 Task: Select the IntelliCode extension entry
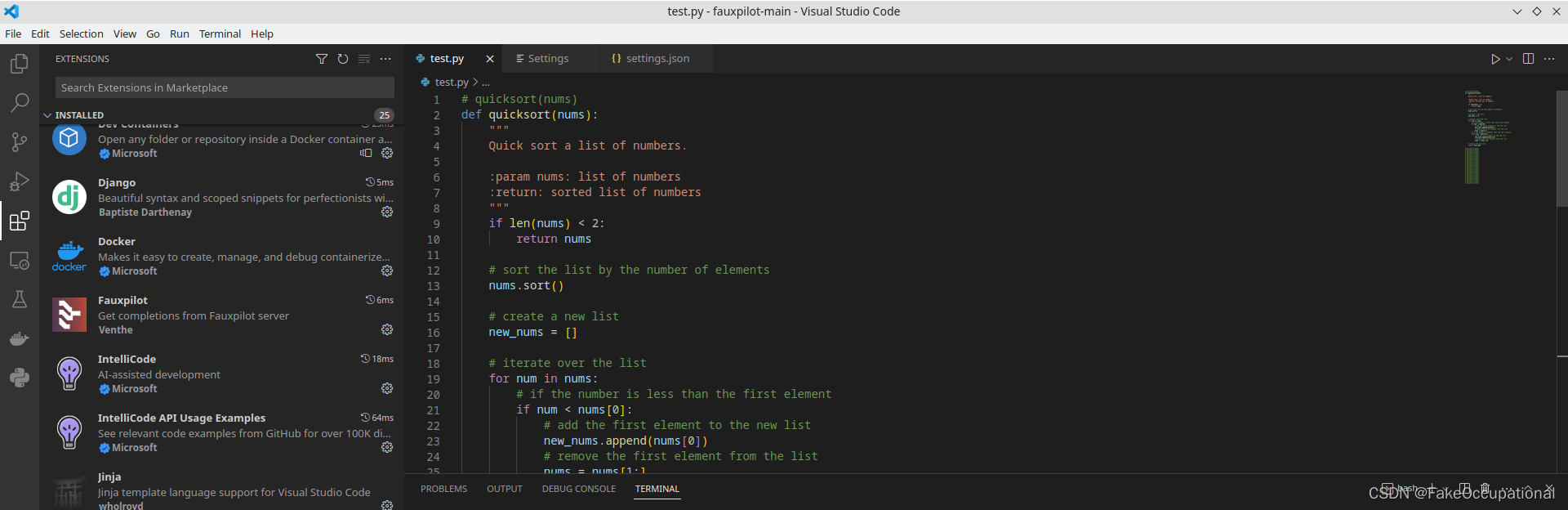[222, 374]
